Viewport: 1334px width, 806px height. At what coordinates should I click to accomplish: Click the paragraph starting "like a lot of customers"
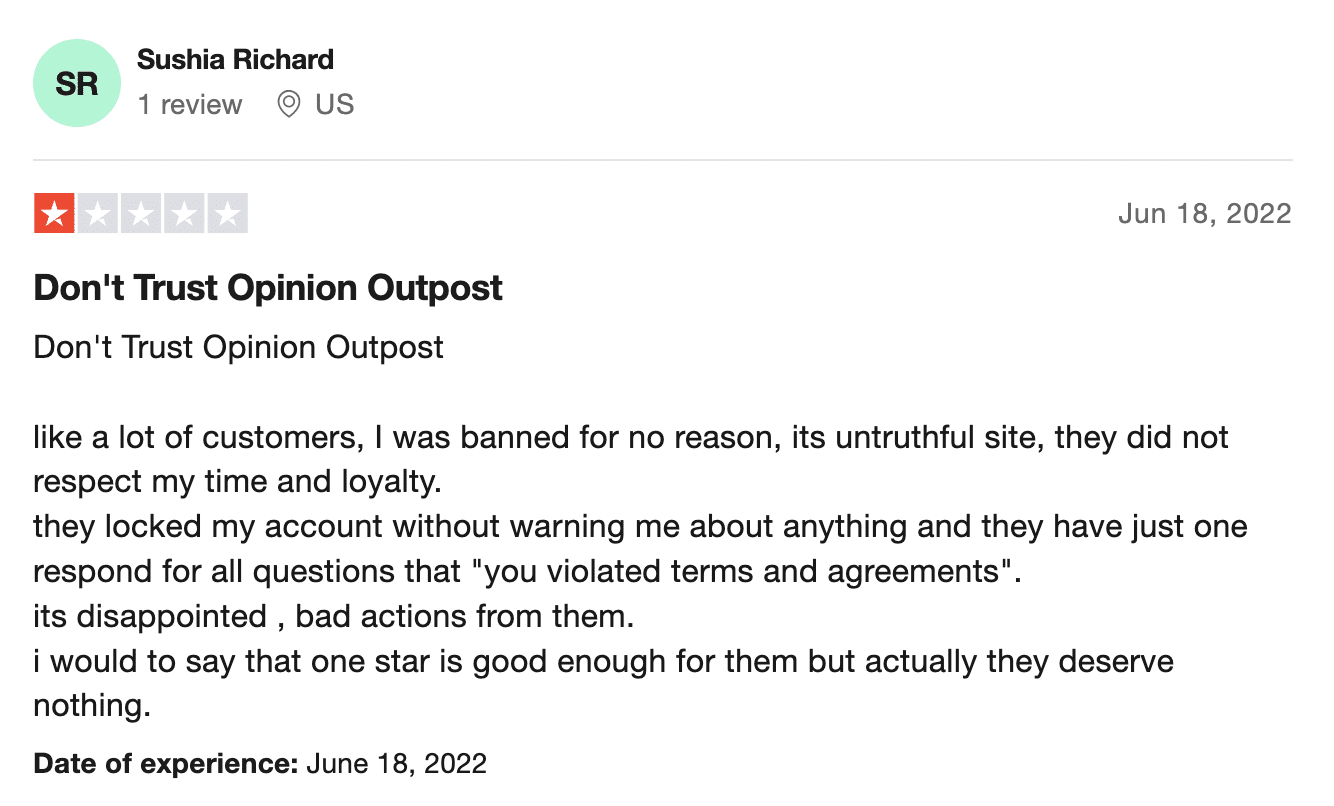coord(631,459)
